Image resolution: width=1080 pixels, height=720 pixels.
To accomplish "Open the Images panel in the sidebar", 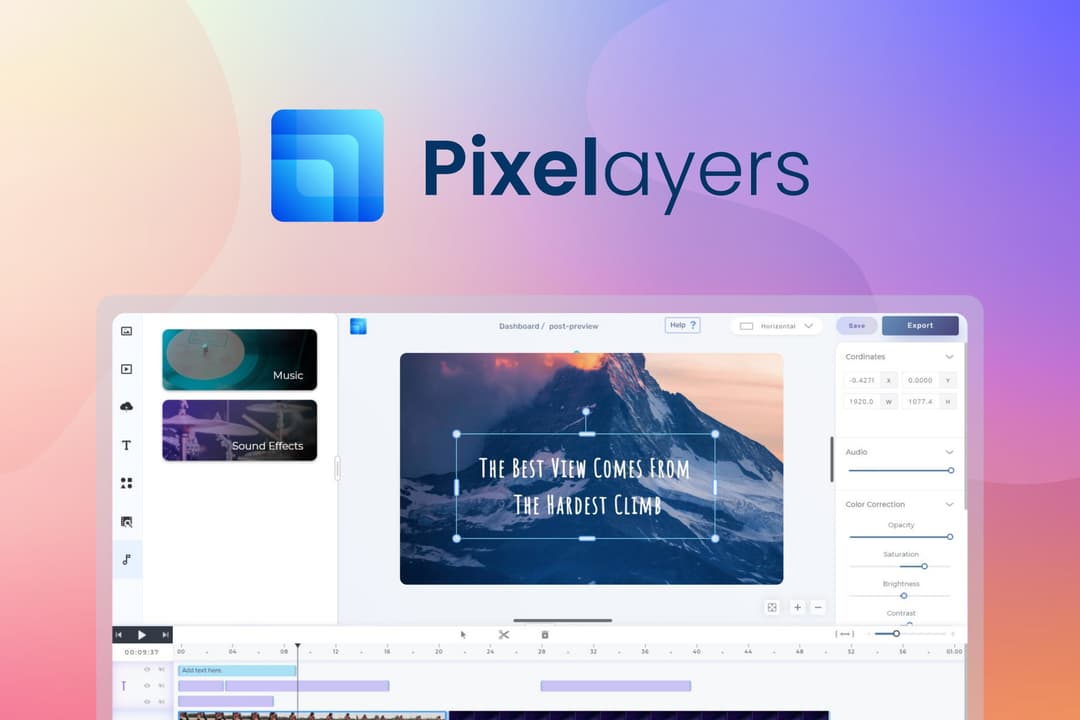I will pos(127,331).
